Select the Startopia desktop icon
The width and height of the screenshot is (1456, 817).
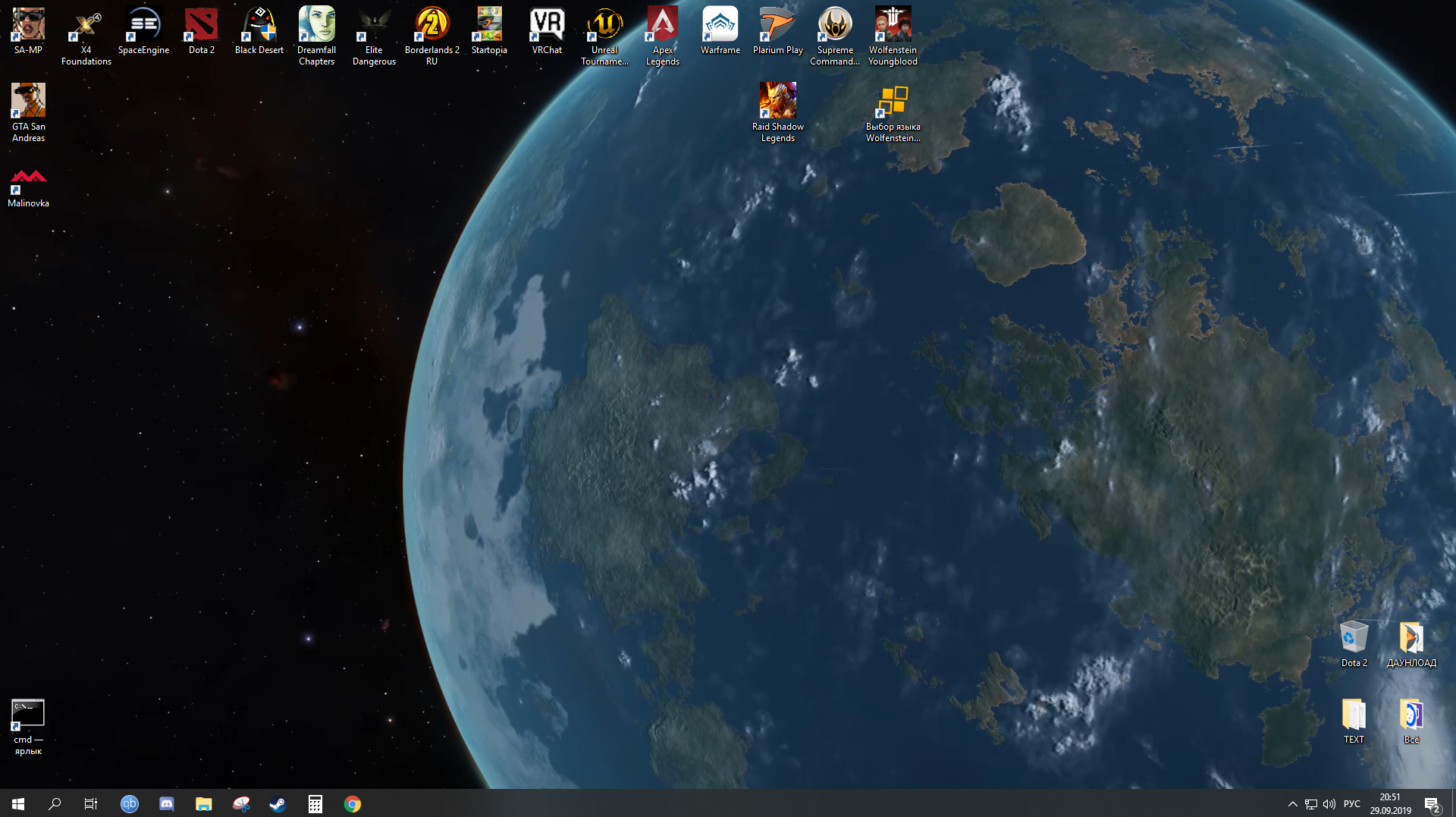(489, 31)
